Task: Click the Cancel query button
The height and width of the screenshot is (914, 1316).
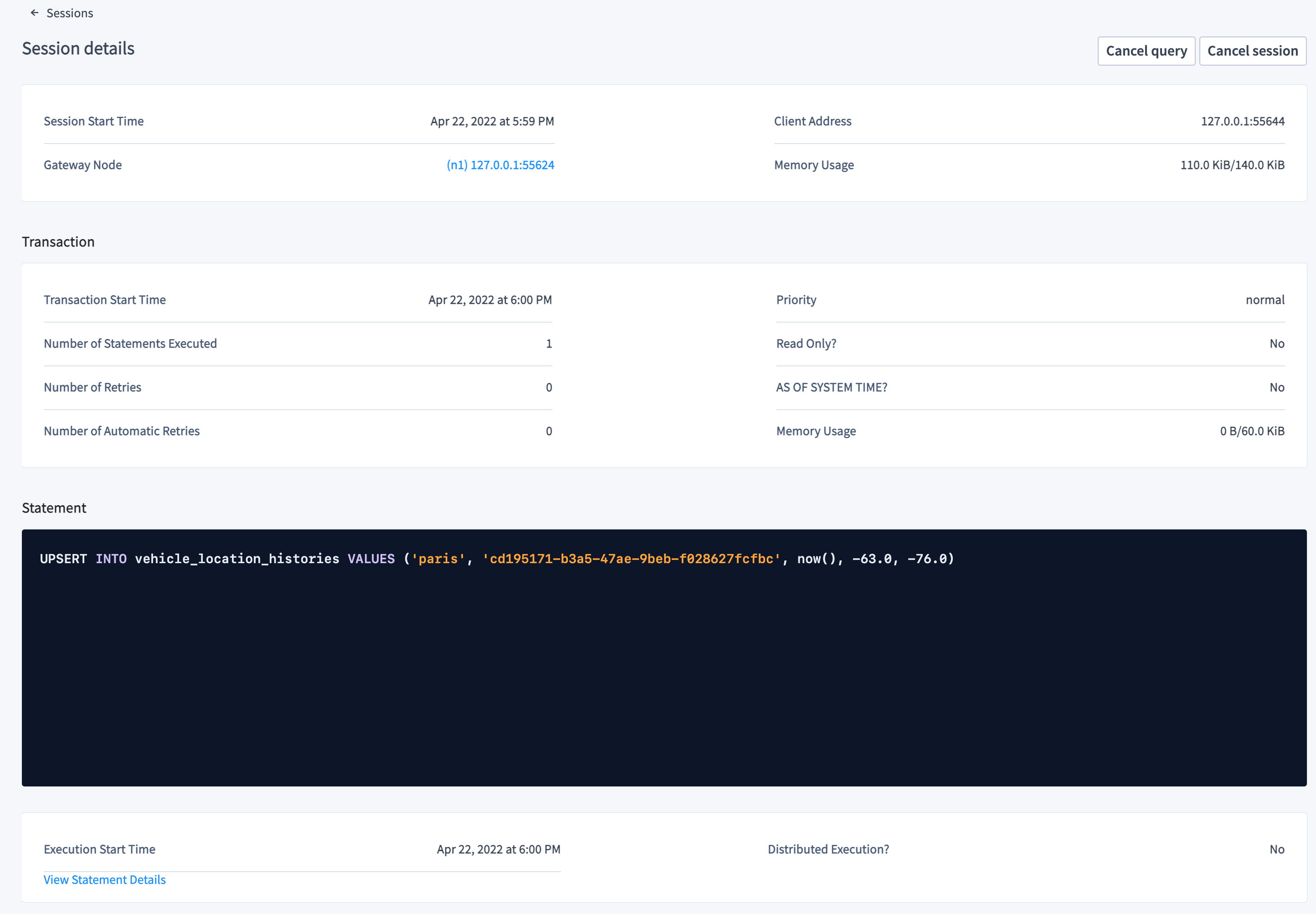Action: [1146, 51]
